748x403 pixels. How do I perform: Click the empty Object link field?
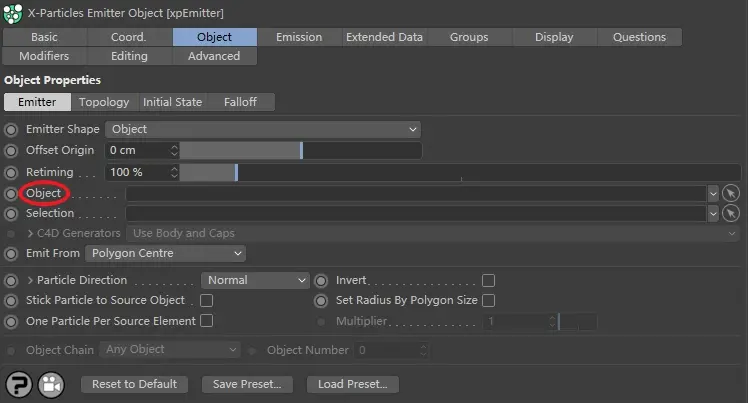point(416,194)
